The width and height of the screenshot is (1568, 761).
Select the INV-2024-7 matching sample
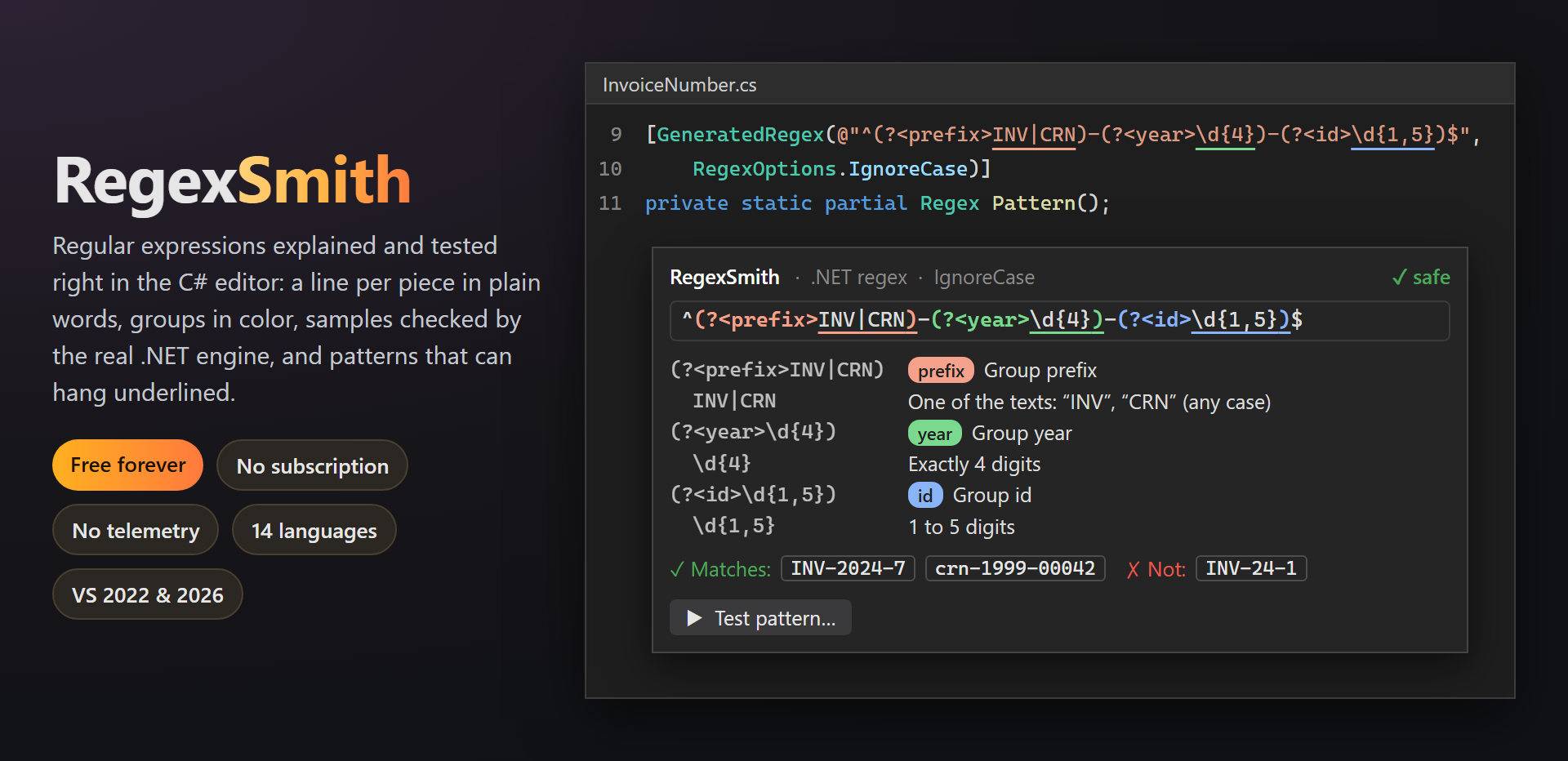(x=848, y=568)
